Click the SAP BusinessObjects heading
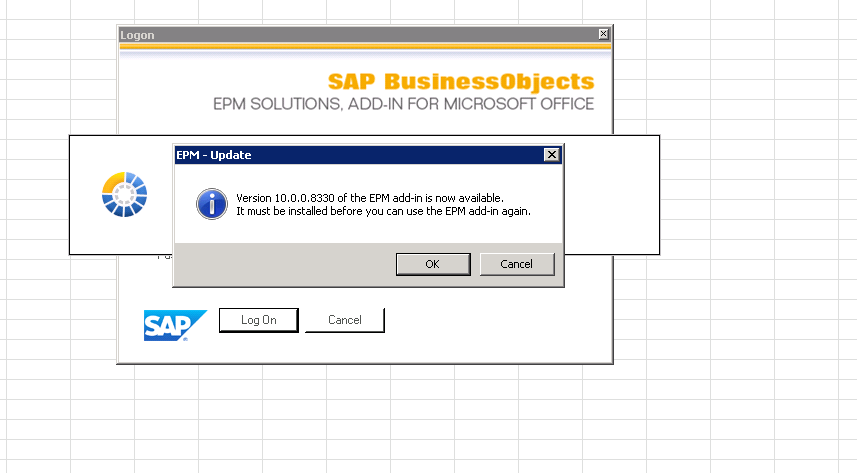The width and height of the screenshot is (857, 473). (x=461, y=81)
